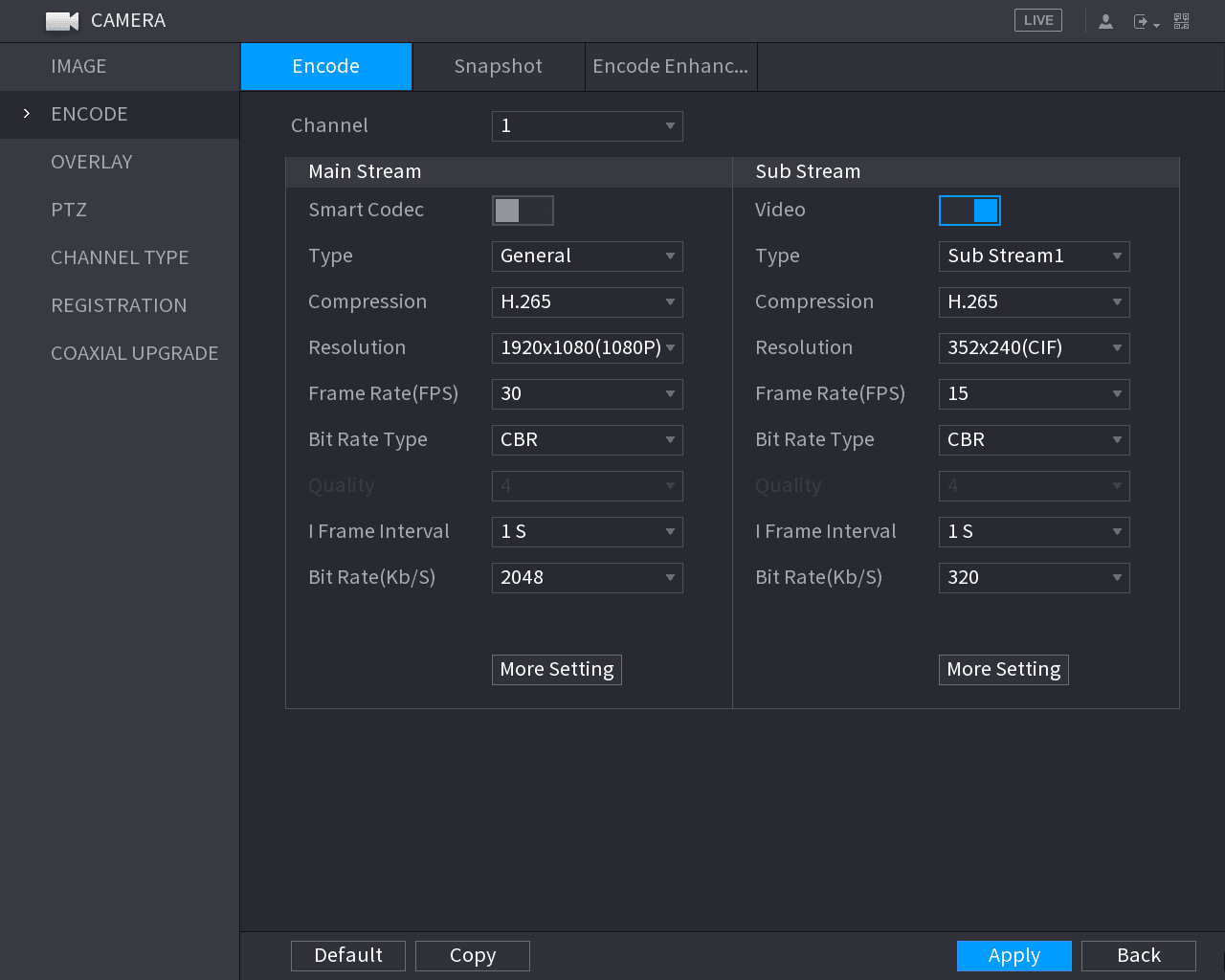Toggle the Smart Codec switch

523,211
